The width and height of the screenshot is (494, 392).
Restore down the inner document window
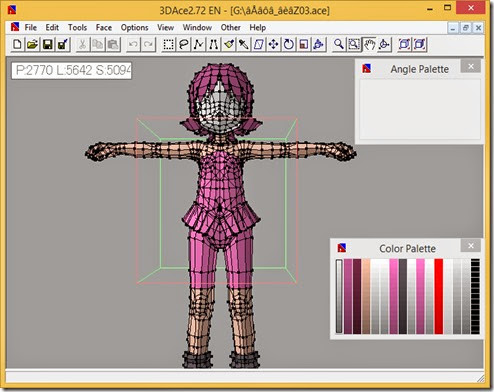(x=465, y=28)
